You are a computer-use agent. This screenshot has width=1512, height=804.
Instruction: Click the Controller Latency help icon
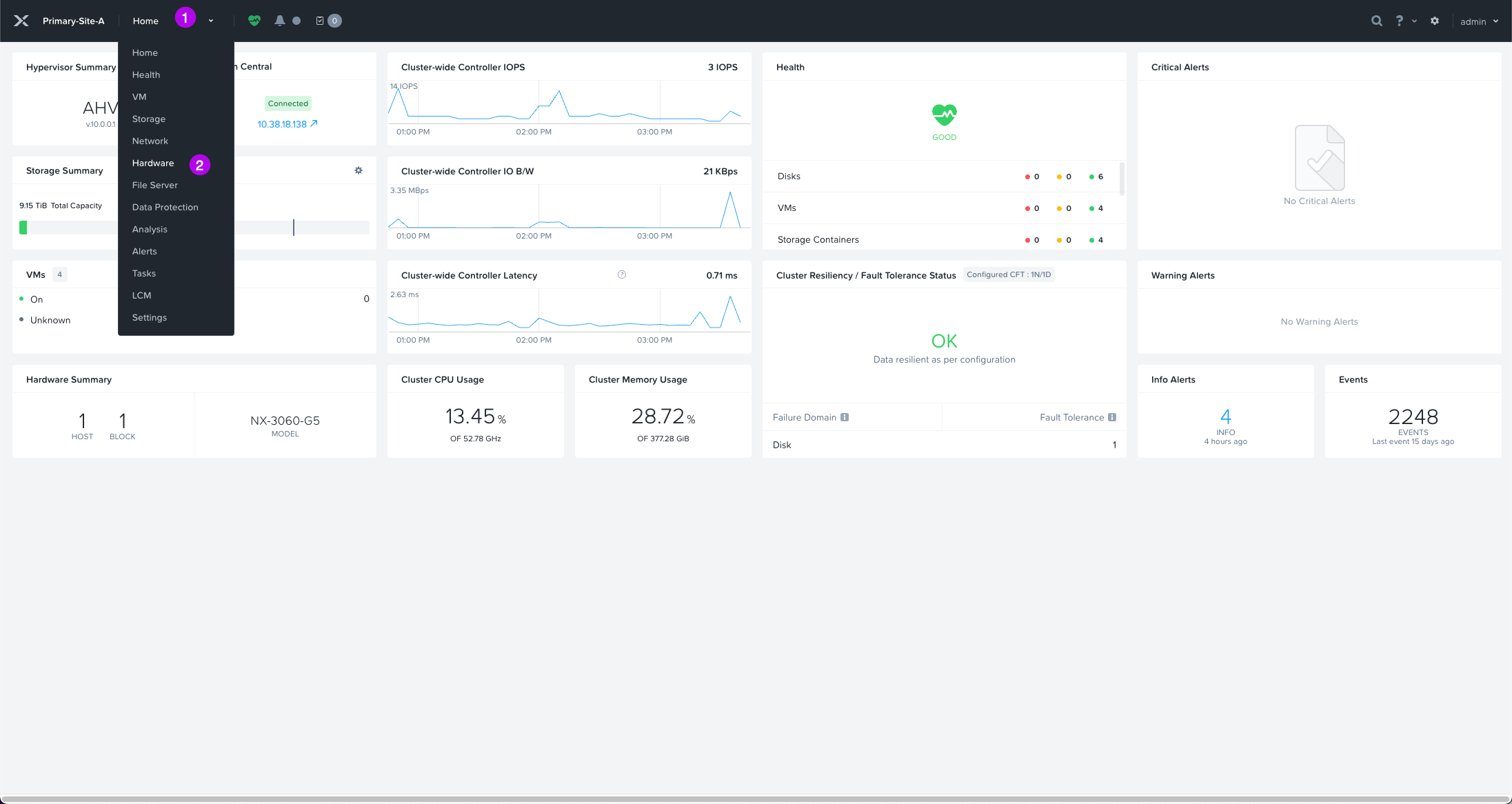coord(622,274)
